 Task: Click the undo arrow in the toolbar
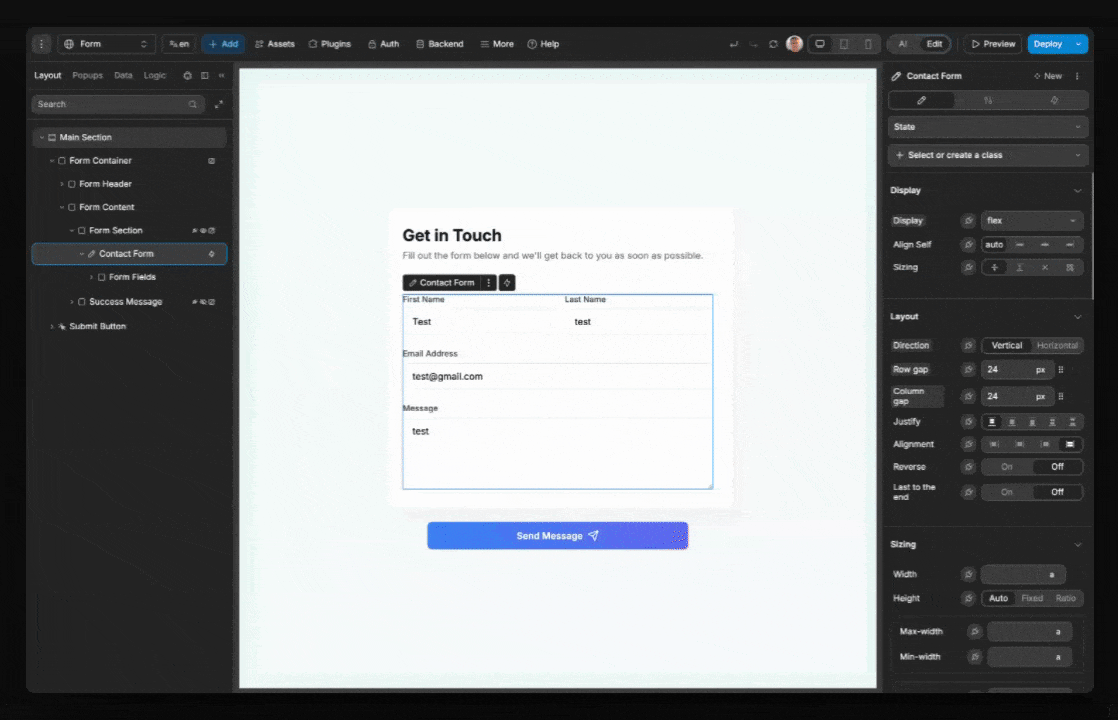(x=733, y=43)
